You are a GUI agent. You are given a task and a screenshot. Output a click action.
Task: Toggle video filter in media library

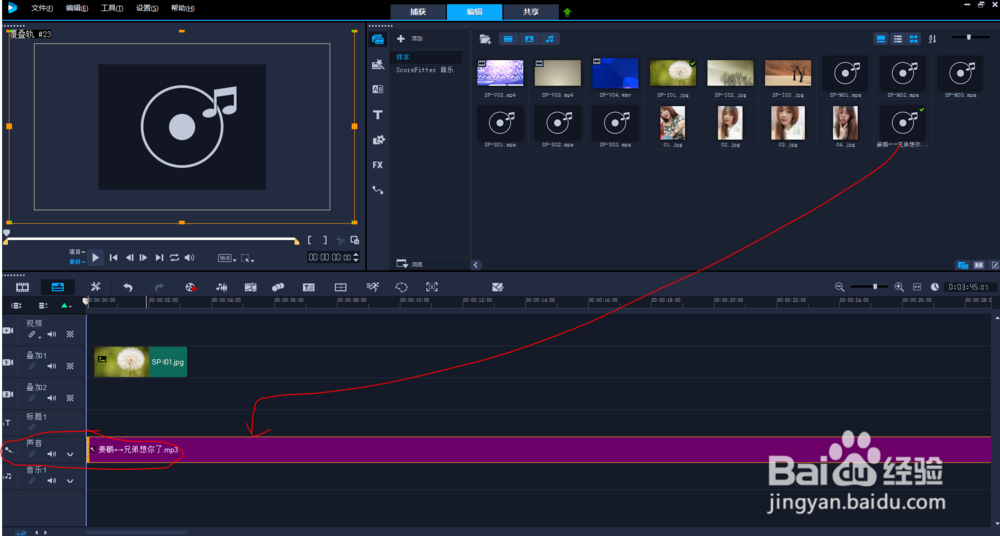click(508, 39)
